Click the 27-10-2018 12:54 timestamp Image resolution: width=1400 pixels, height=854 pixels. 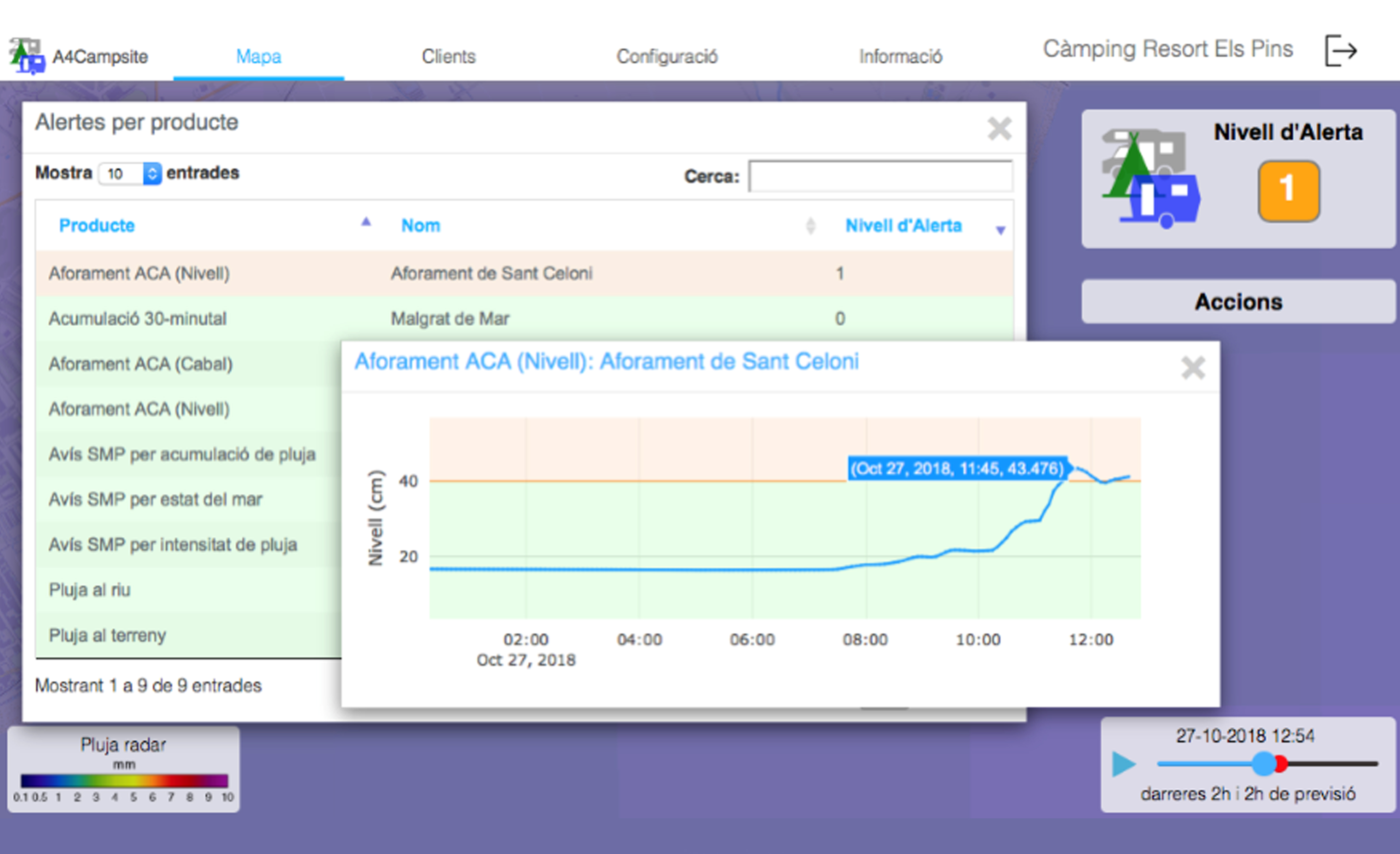pyautogui.click(x=1245, y=736)
